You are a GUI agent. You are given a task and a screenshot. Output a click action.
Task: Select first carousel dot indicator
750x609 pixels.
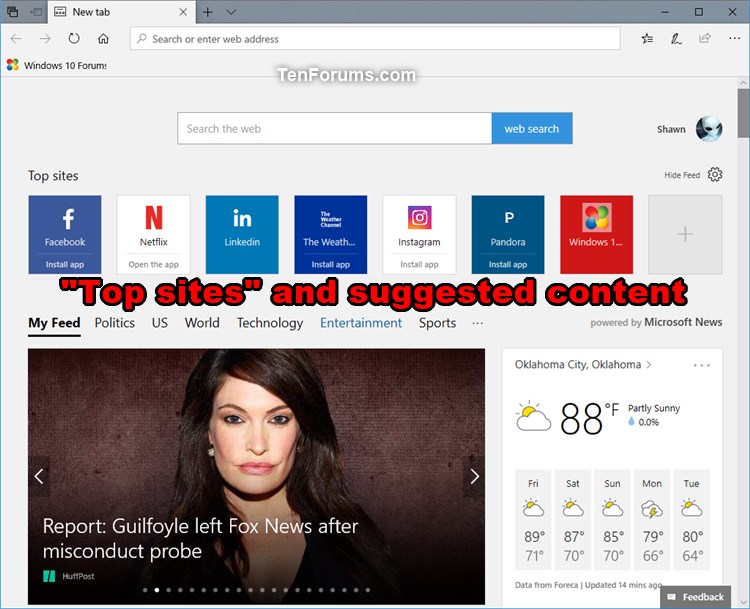(145, 590)
